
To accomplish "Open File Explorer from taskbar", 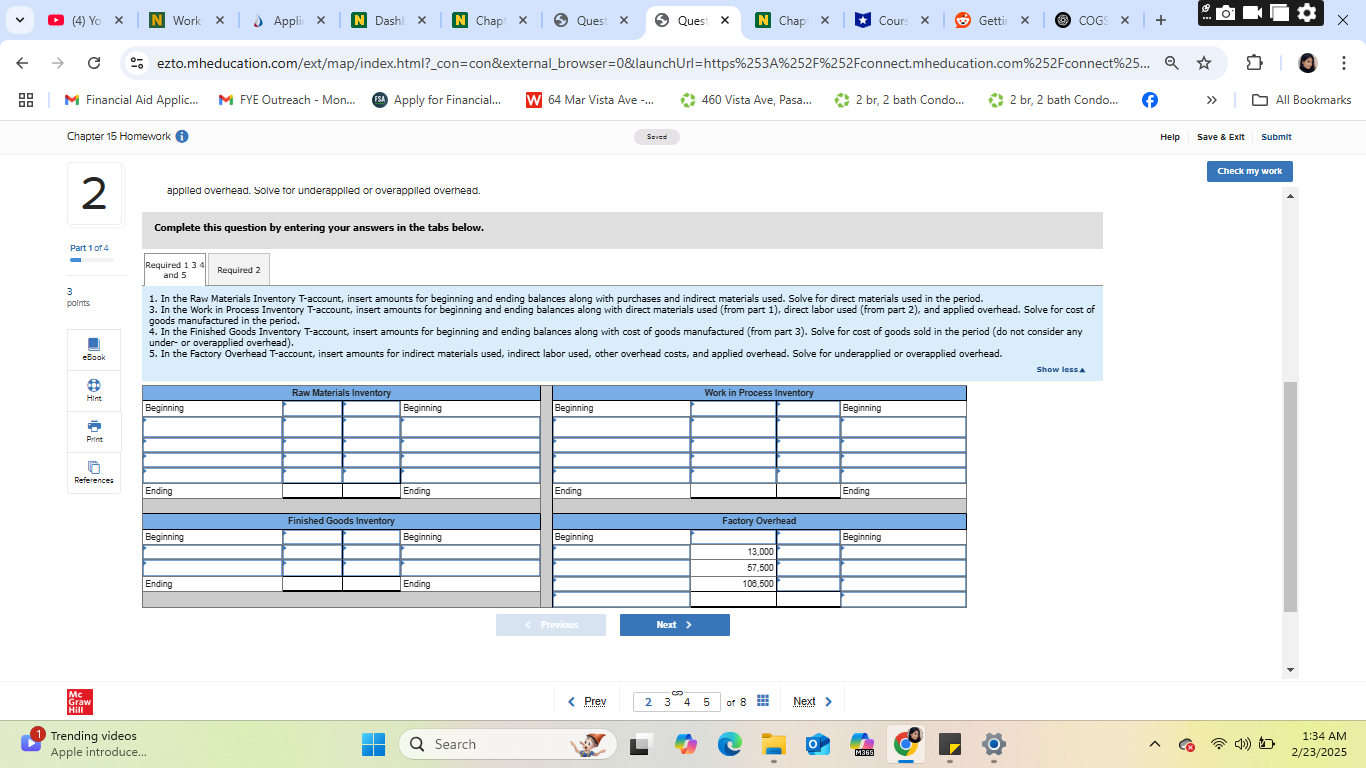I will click(774, 744).
